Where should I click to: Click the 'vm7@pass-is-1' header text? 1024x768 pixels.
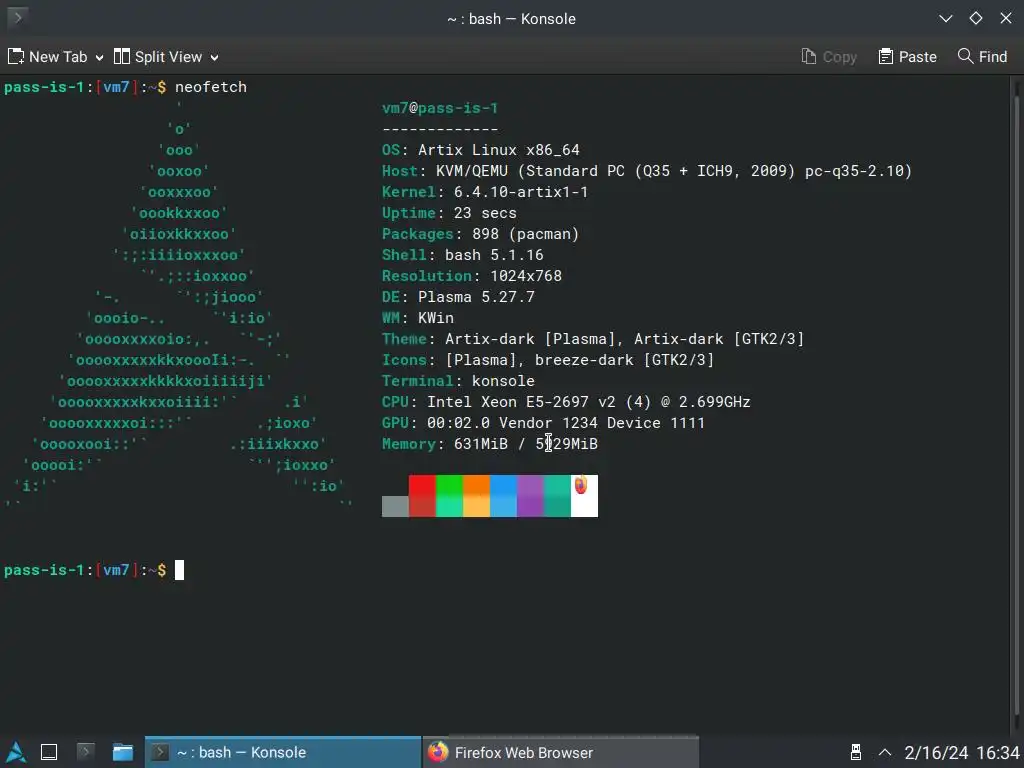pos(440,108)
